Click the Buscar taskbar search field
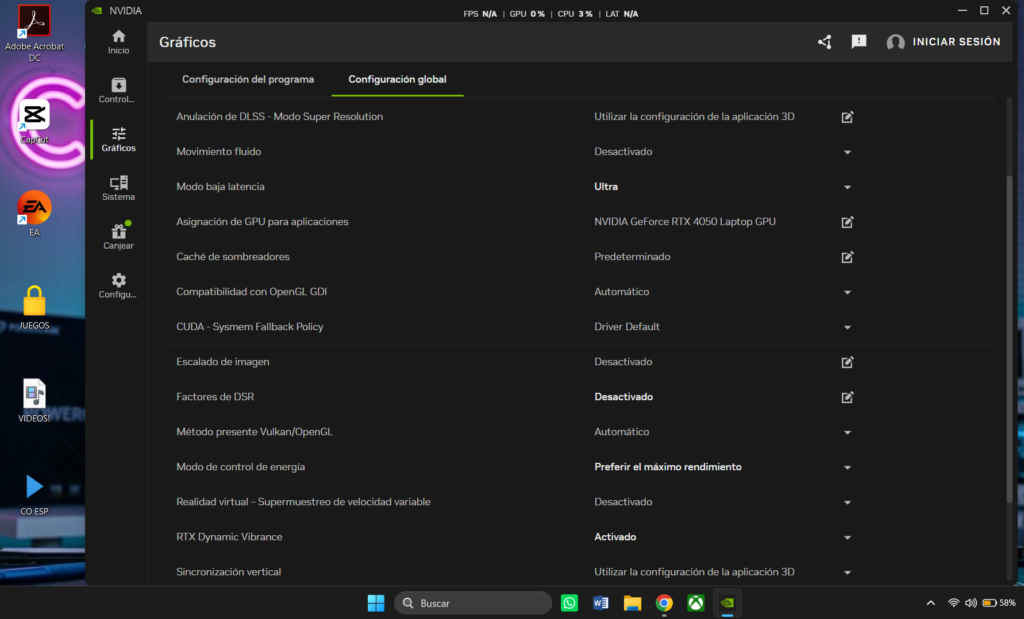Viewport: 1024px width, 619px height. 473,603
